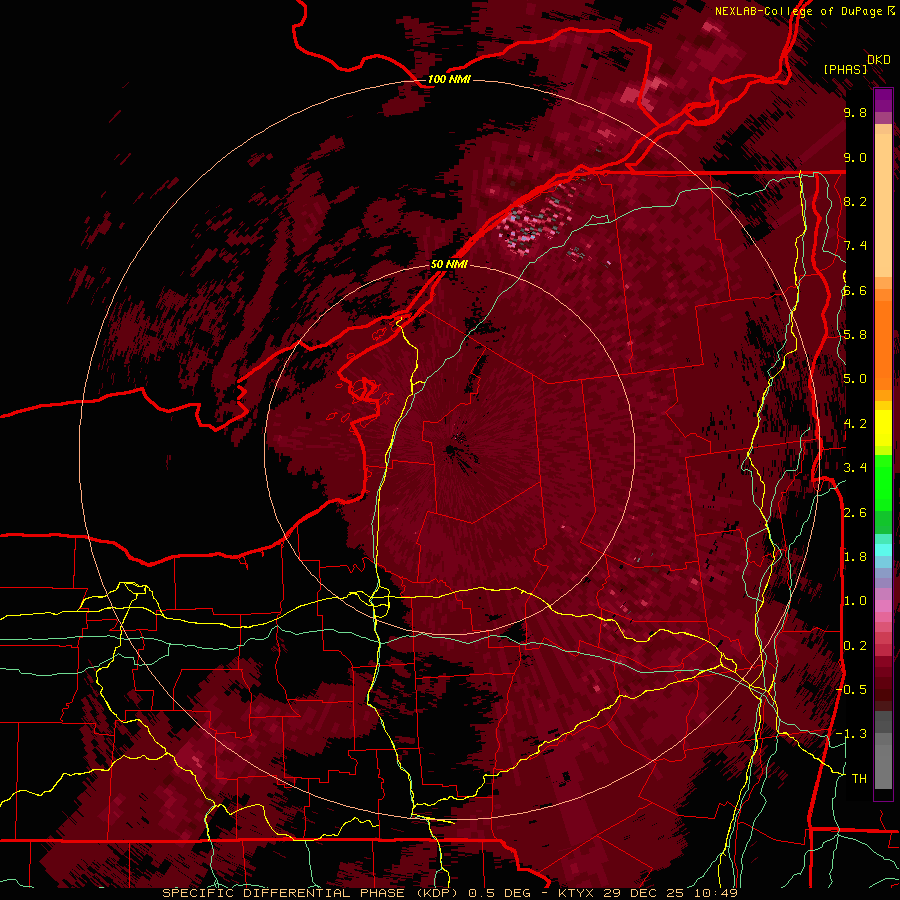Viewport: 900px width, 900px height.
Task: Select the 1.8 legend value
Action: [x=855, y=557]
